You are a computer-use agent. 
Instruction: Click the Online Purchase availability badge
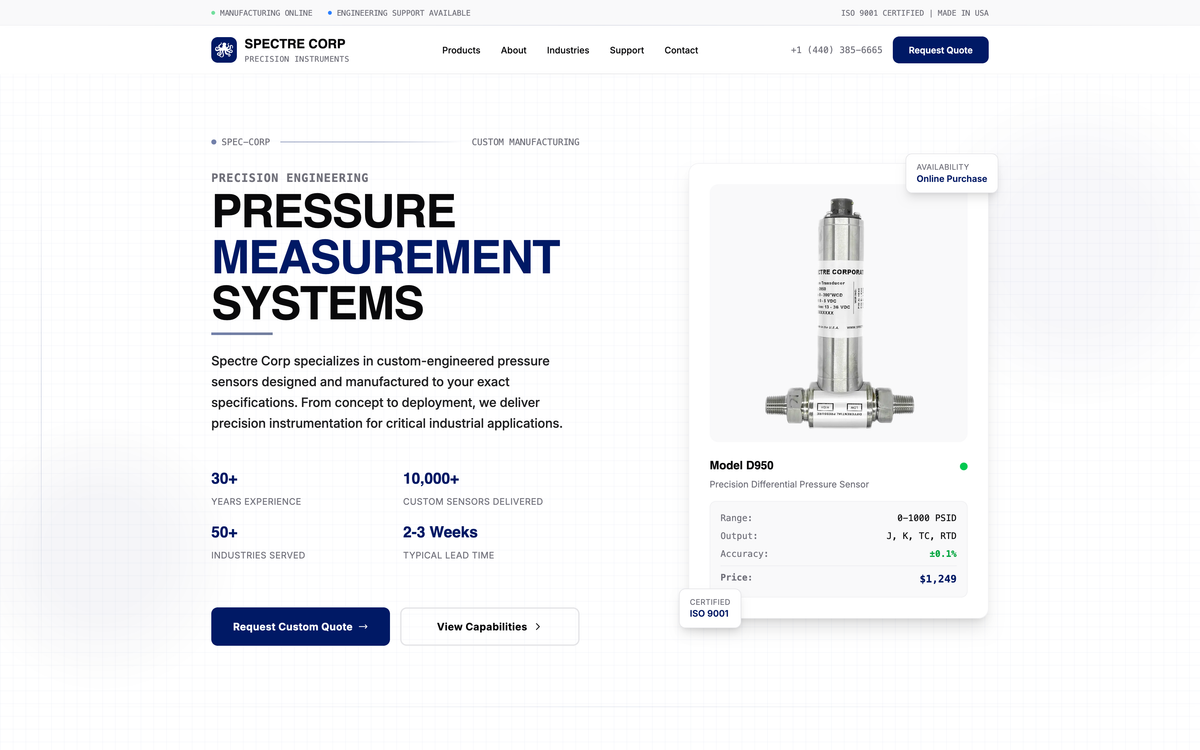point(951,173)
